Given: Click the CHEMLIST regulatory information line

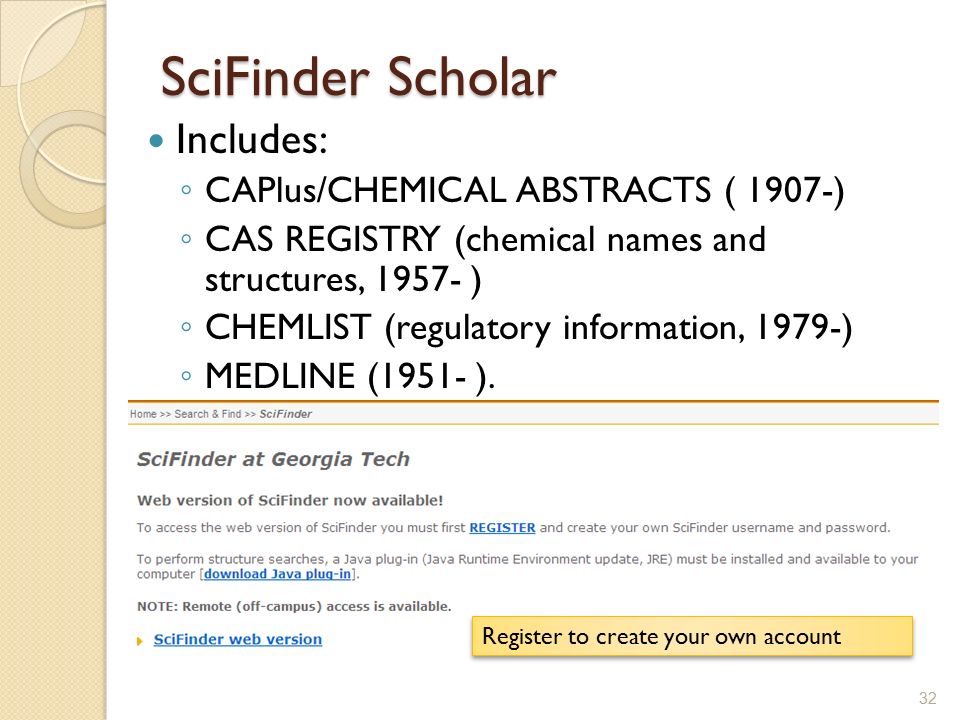Looking at the screenshot, I should pos(528,328).
